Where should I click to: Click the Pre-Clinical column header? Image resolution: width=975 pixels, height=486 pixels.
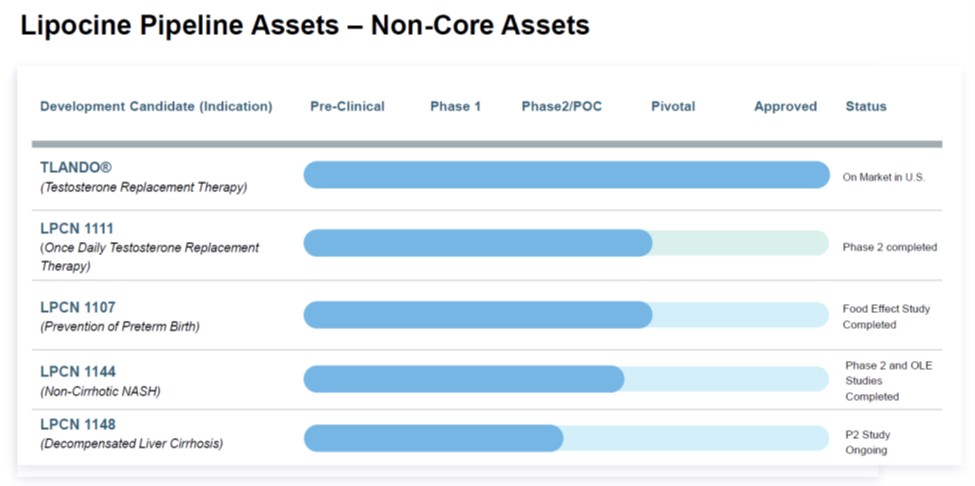tap(347, 107)
